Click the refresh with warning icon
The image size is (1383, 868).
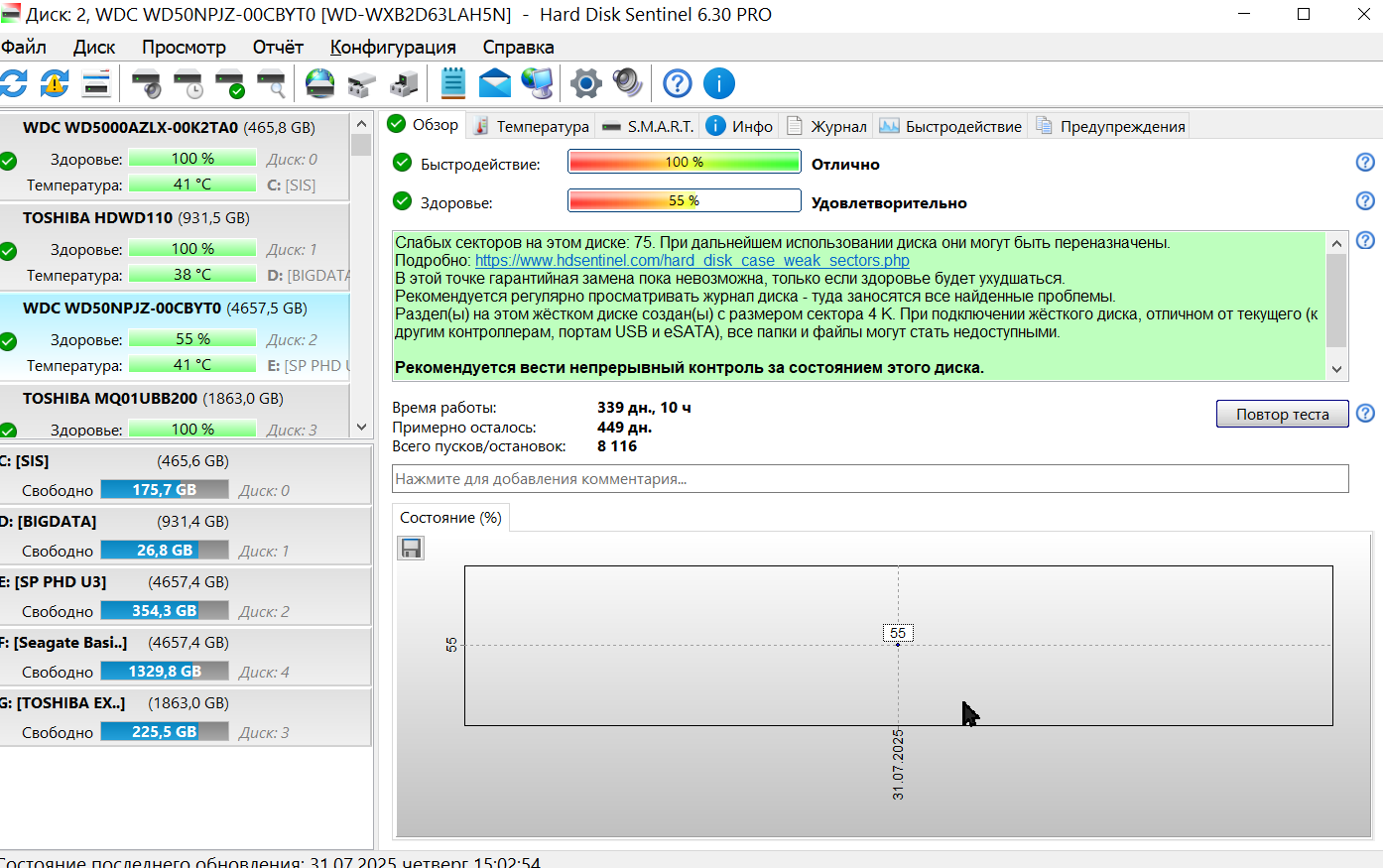click(55, 83)
